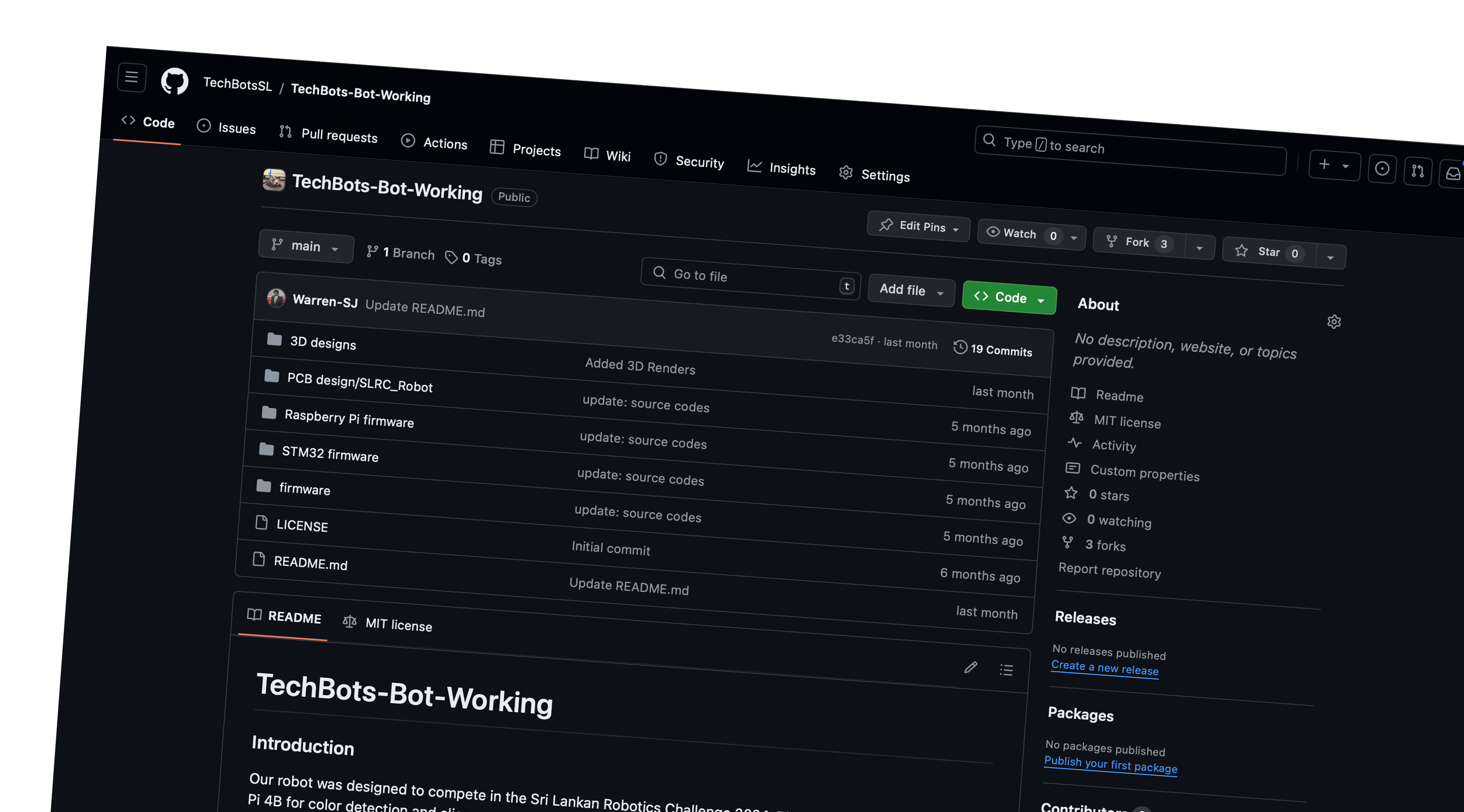Click the TechBotsSL organization link
Viewport: 1464px width, 812px height.
click(238, 84)
